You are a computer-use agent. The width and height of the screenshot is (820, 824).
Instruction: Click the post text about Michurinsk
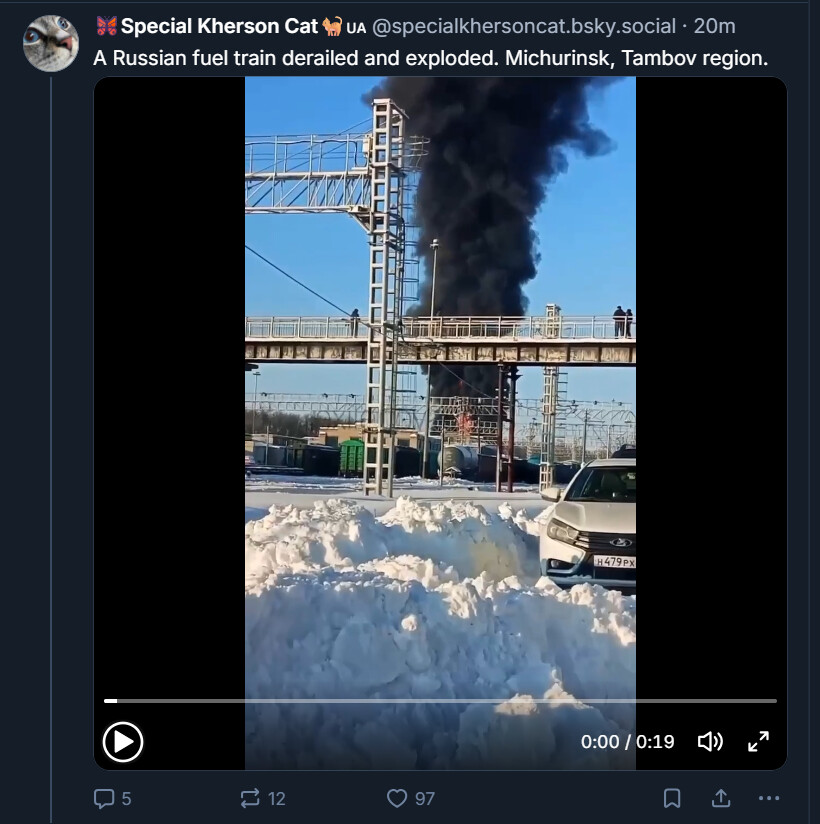pos(430,58)
